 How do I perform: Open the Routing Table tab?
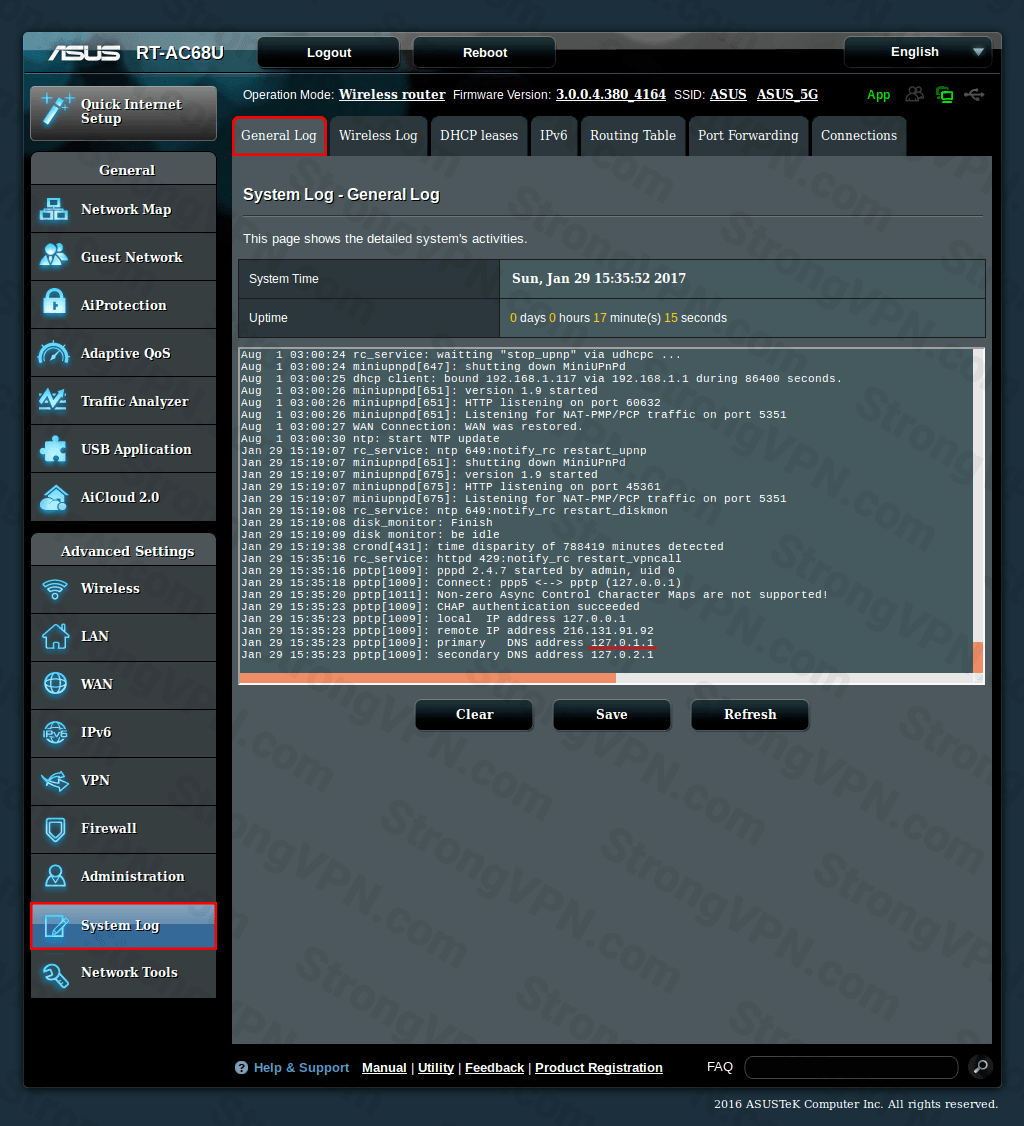[x=633, y=136]
